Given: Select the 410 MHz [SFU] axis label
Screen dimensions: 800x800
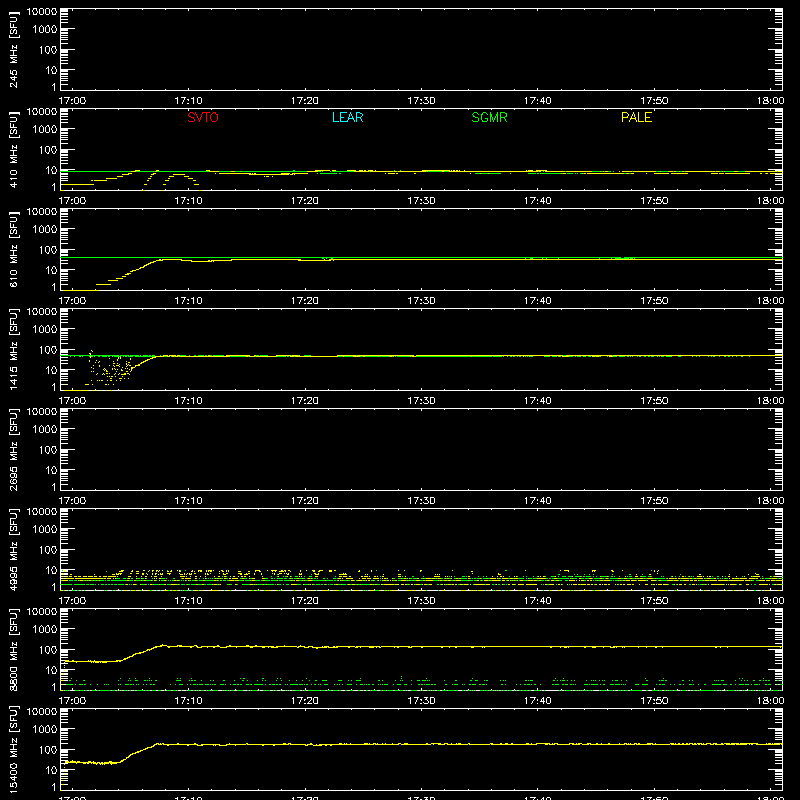Looking at the screenshot, I should tap(13, 149).
